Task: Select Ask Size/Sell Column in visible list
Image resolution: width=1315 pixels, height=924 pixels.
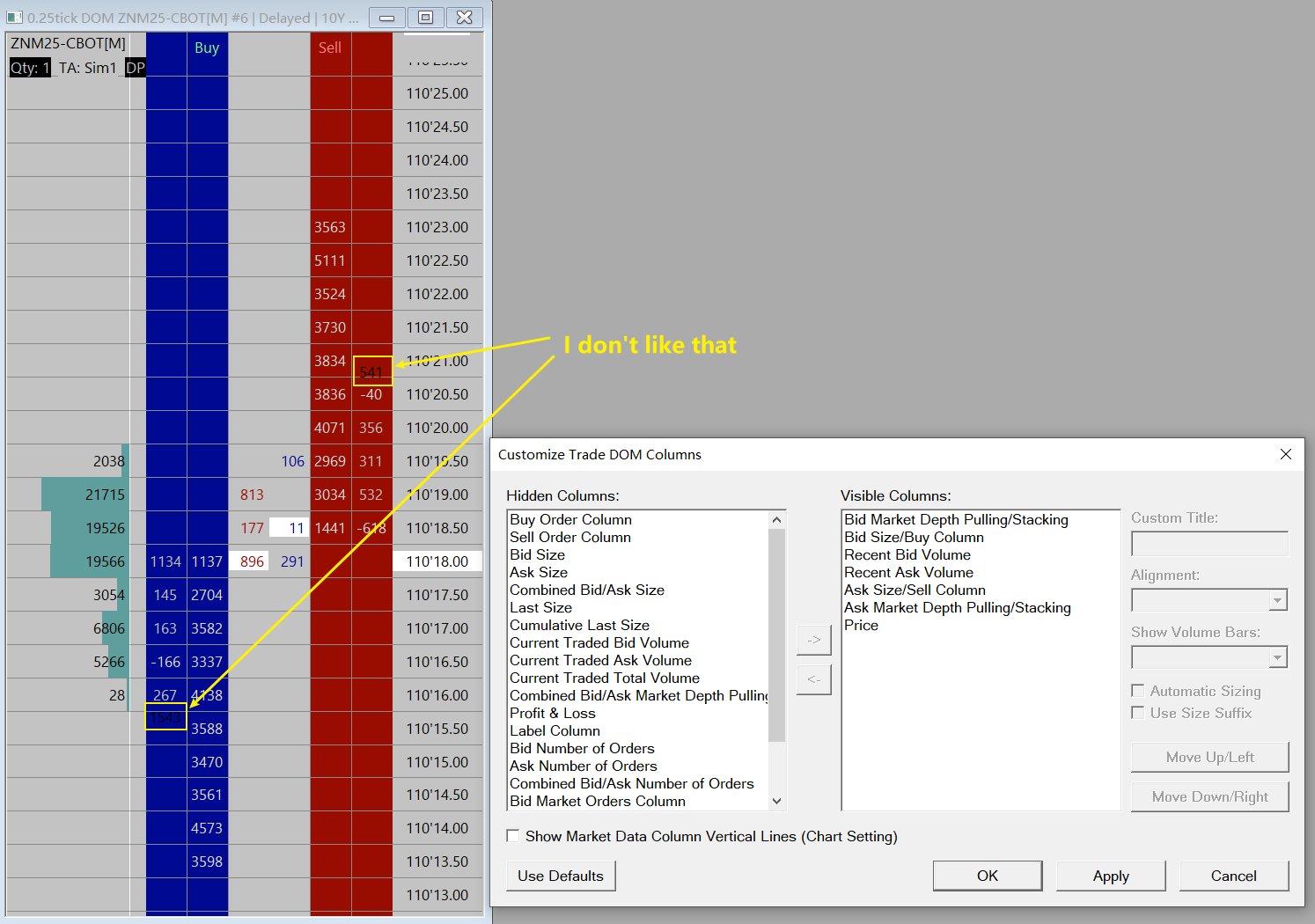Action: (x=915, y=590)
